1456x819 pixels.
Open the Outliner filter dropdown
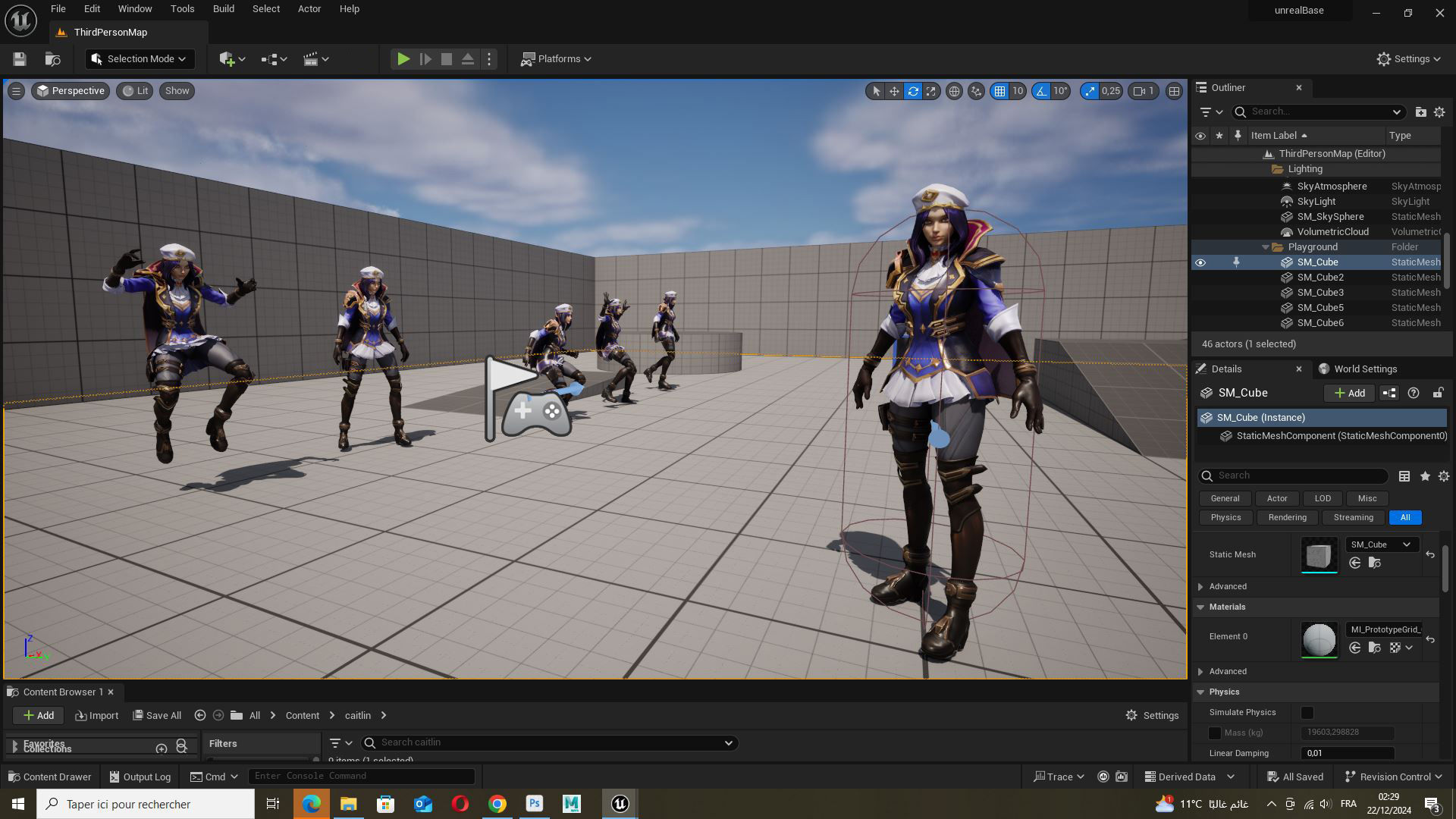tap(1211, 112)
